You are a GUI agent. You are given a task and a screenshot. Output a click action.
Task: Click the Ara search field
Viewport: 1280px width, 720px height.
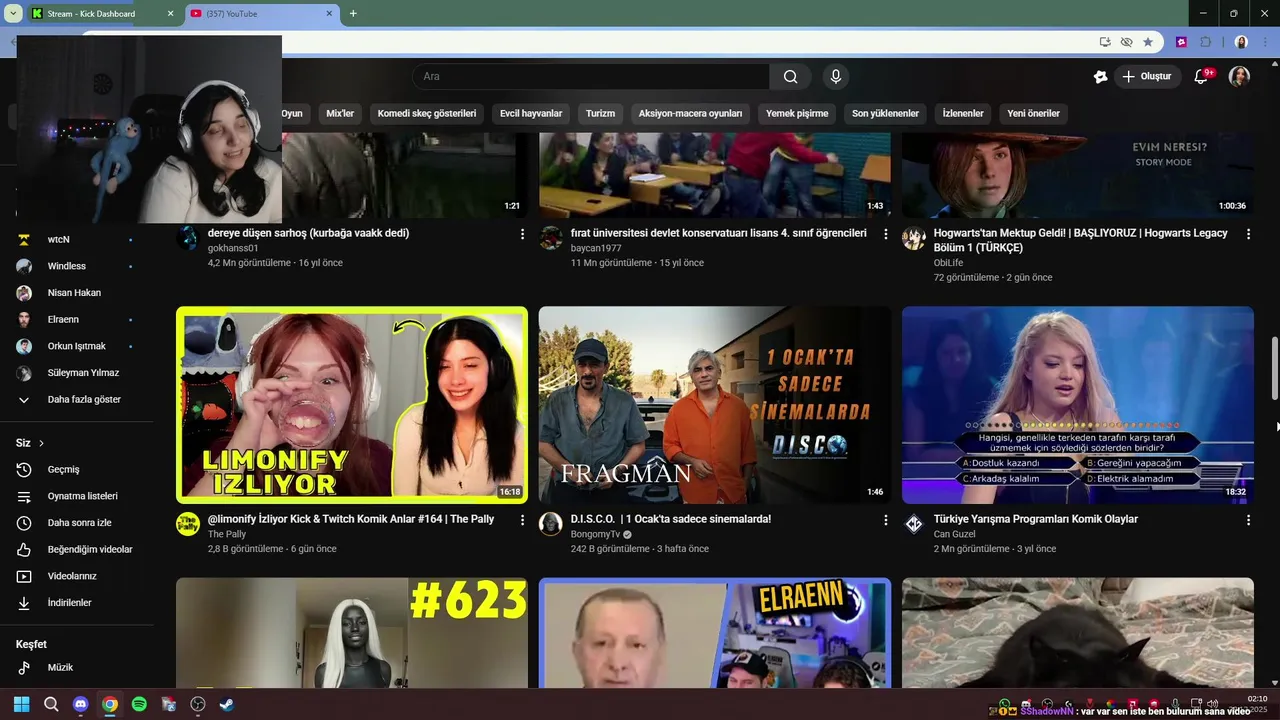click(x=590, y=77)
